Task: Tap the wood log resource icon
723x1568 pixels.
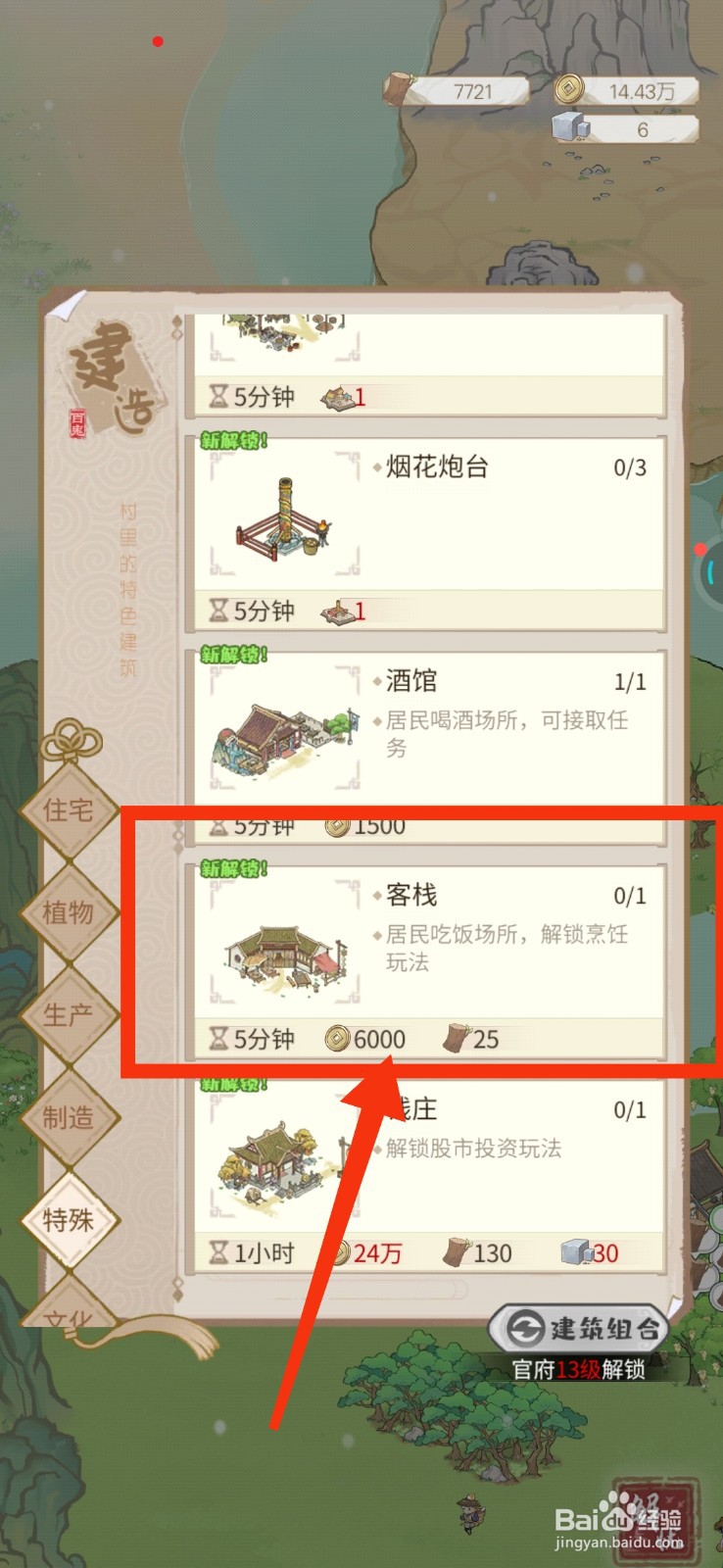Action: pos(400,88)
